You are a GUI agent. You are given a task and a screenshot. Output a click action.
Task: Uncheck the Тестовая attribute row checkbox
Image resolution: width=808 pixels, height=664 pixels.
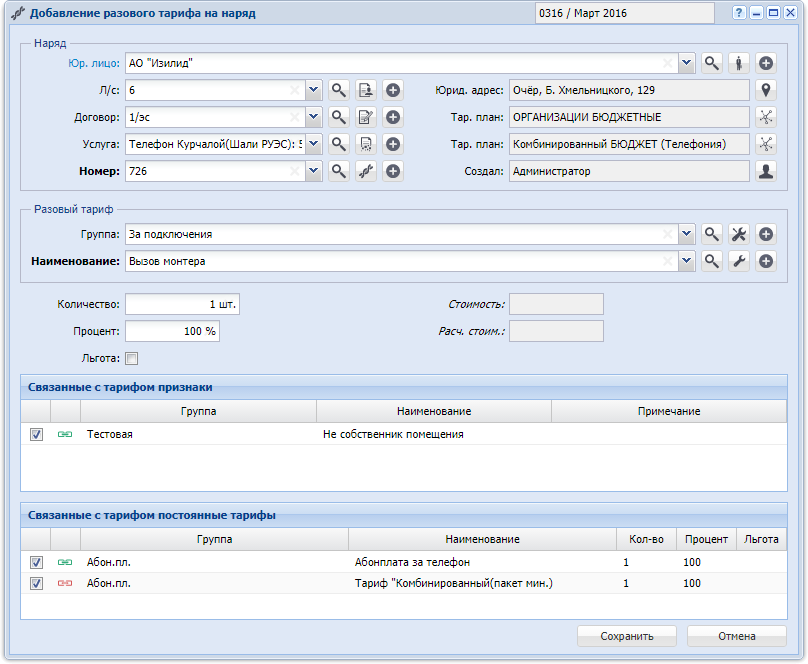click(36, 434)
